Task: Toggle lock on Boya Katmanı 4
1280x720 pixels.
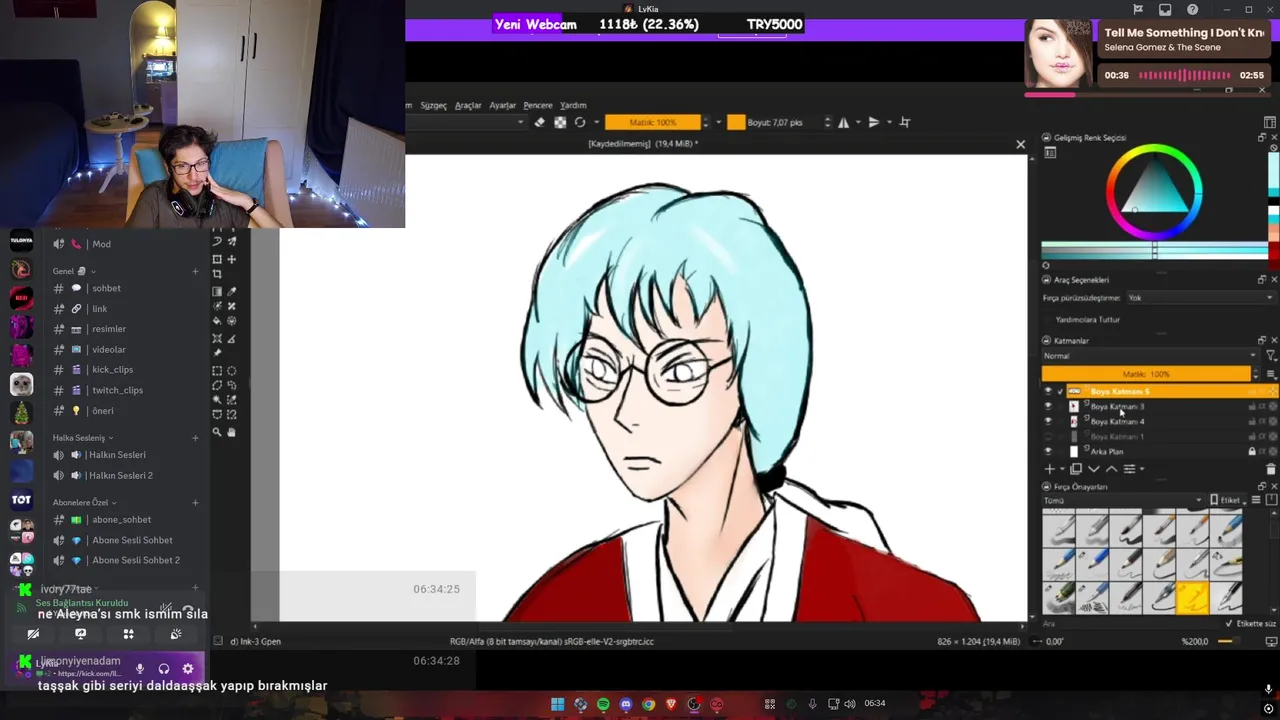Action: tap(1251, 422)
